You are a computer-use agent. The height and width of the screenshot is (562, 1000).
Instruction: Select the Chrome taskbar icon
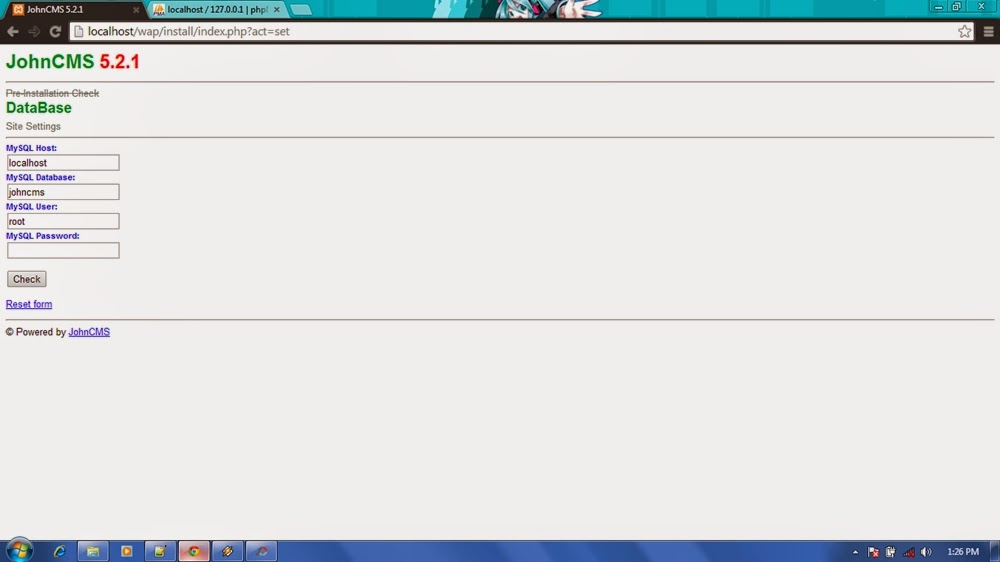(x=194, y=551)
